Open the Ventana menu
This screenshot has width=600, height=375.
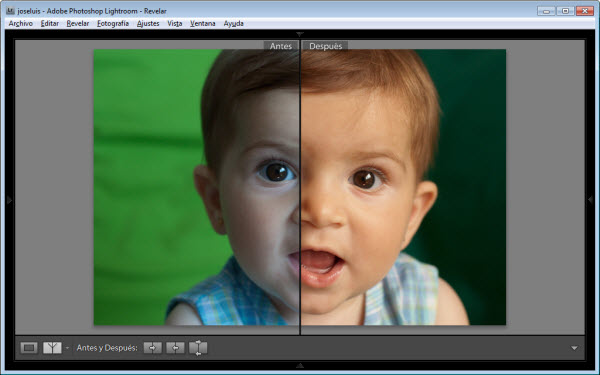pyautogui.click(x=203, y=23)
